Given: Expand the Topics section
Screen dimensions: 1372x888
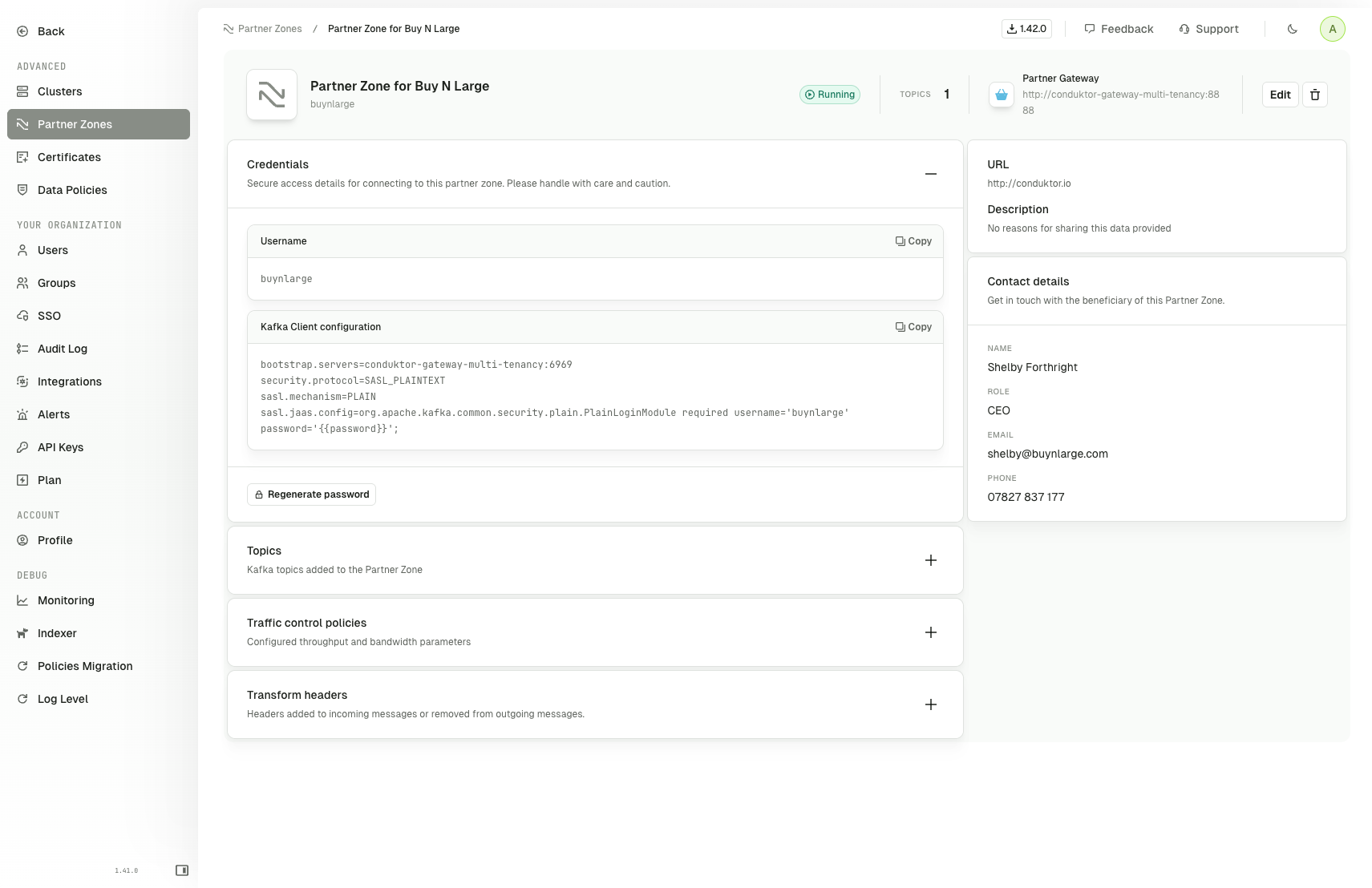Looking at the screenshot, I should tap(930, 560).
